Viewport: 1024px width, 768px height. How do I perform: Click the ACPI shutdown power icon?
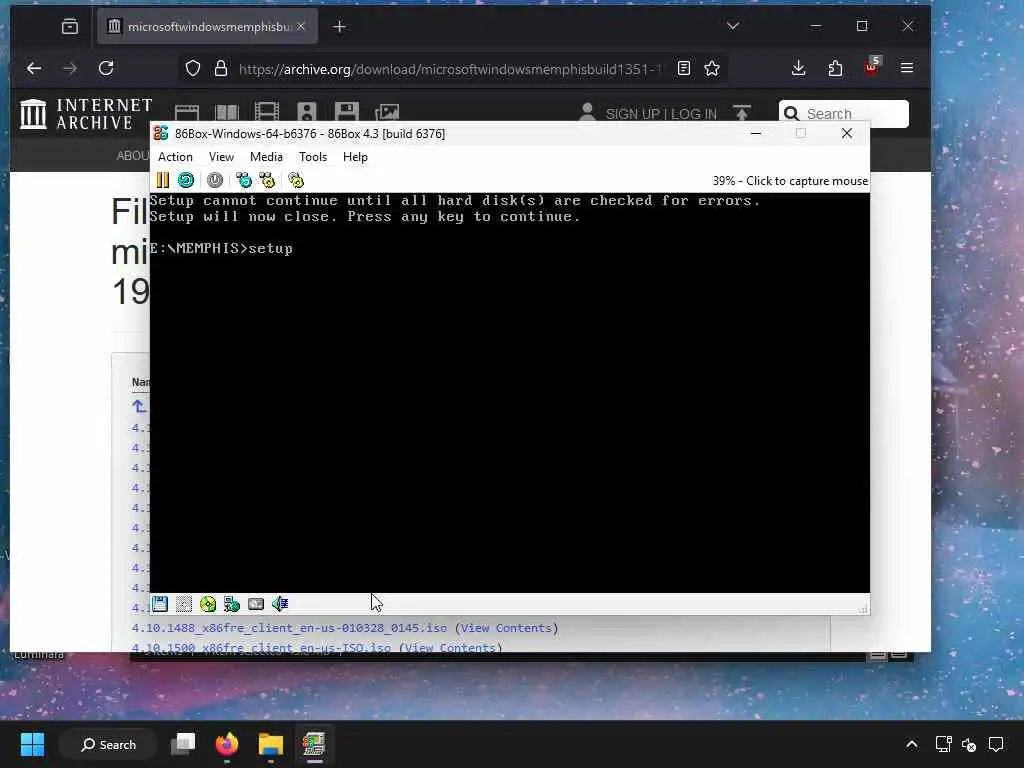pyautogui.click(x=215, y=180)
